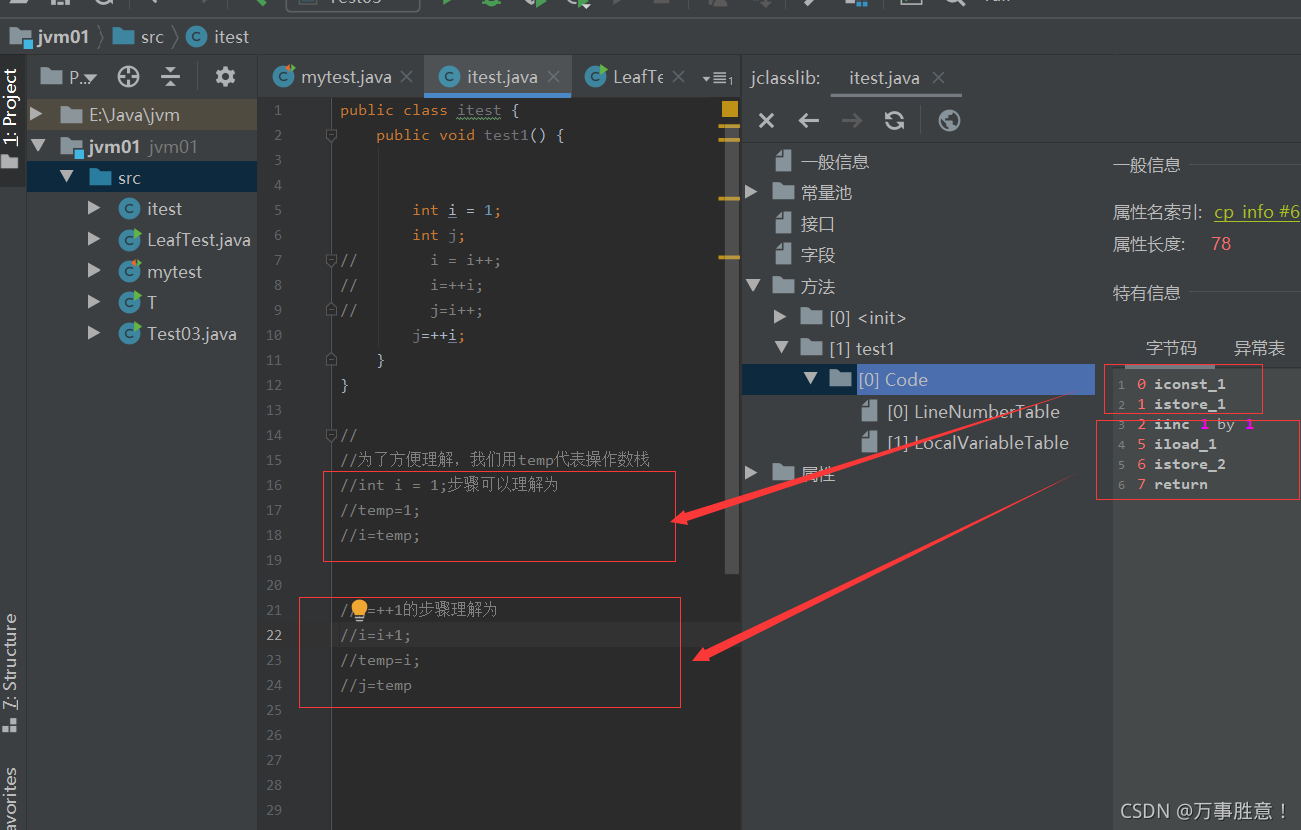Open the 字节码 tab

tap(1171, 348)
